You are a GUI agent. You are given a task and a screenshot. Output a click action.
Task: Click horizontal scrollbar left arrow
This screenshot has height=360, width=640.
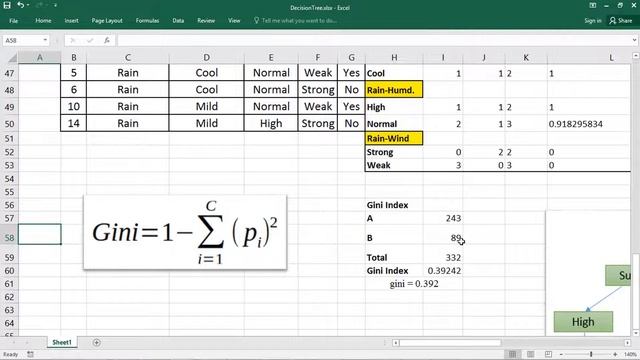tap(396, 343)
